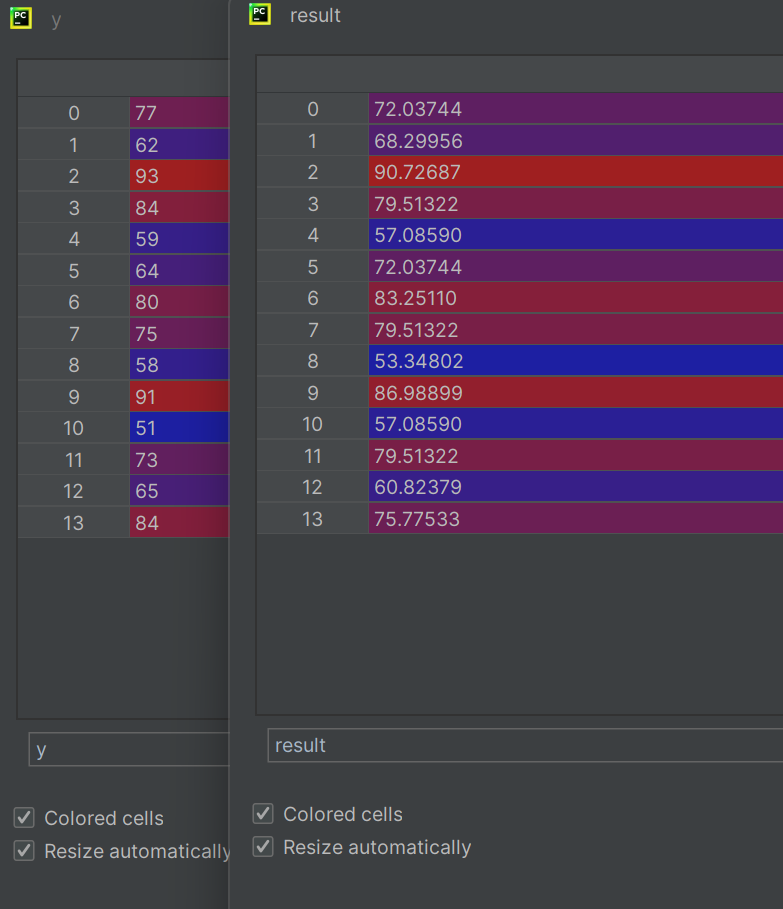Select cell 51 in y window
The image size is (783, 909).
pos(180,428)
